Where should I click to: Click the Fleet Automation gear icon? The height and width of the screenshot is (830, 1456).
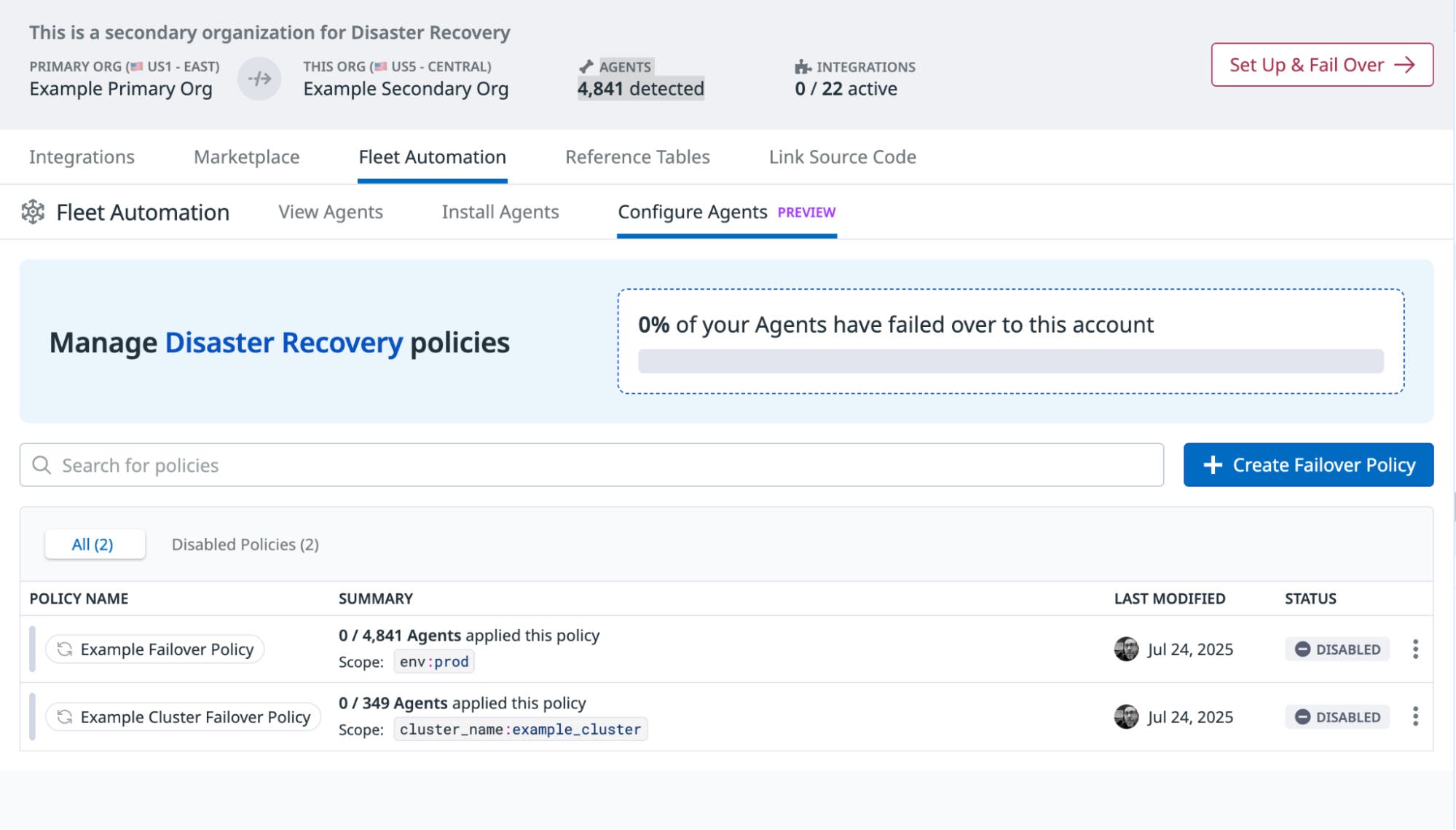[33, 212]
